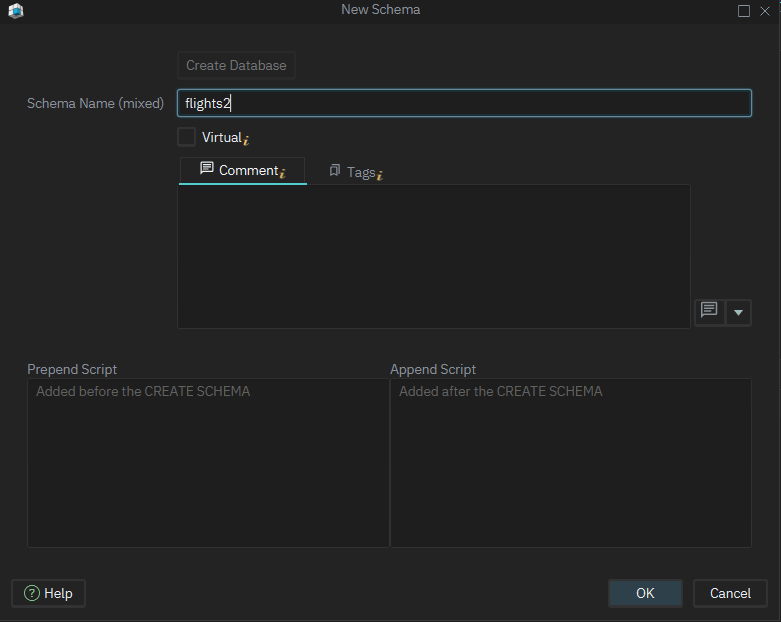Image resolution: width=781 pixels, height=622 pixels.
Task: Click inside the comment text area
Action: (x=434, y=256)
